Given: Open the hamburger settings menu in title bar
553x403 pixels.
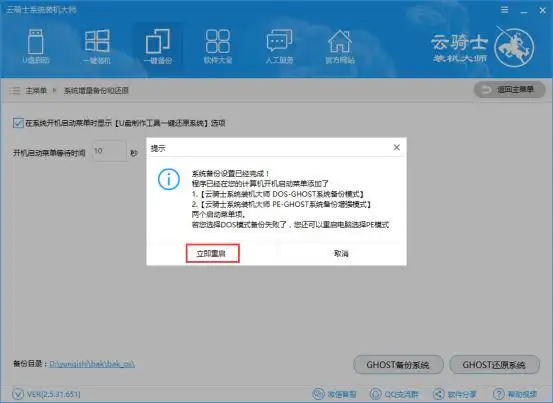Looking at the screenshot, I should (x=504, y=10).
